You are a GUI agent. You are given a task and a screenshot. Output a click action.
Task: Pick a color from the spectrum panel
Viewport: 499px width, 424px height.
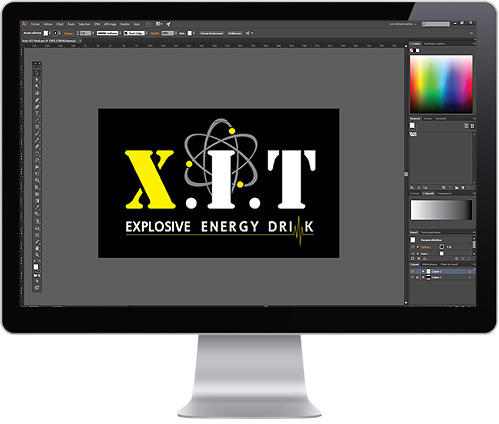(441, 84)
